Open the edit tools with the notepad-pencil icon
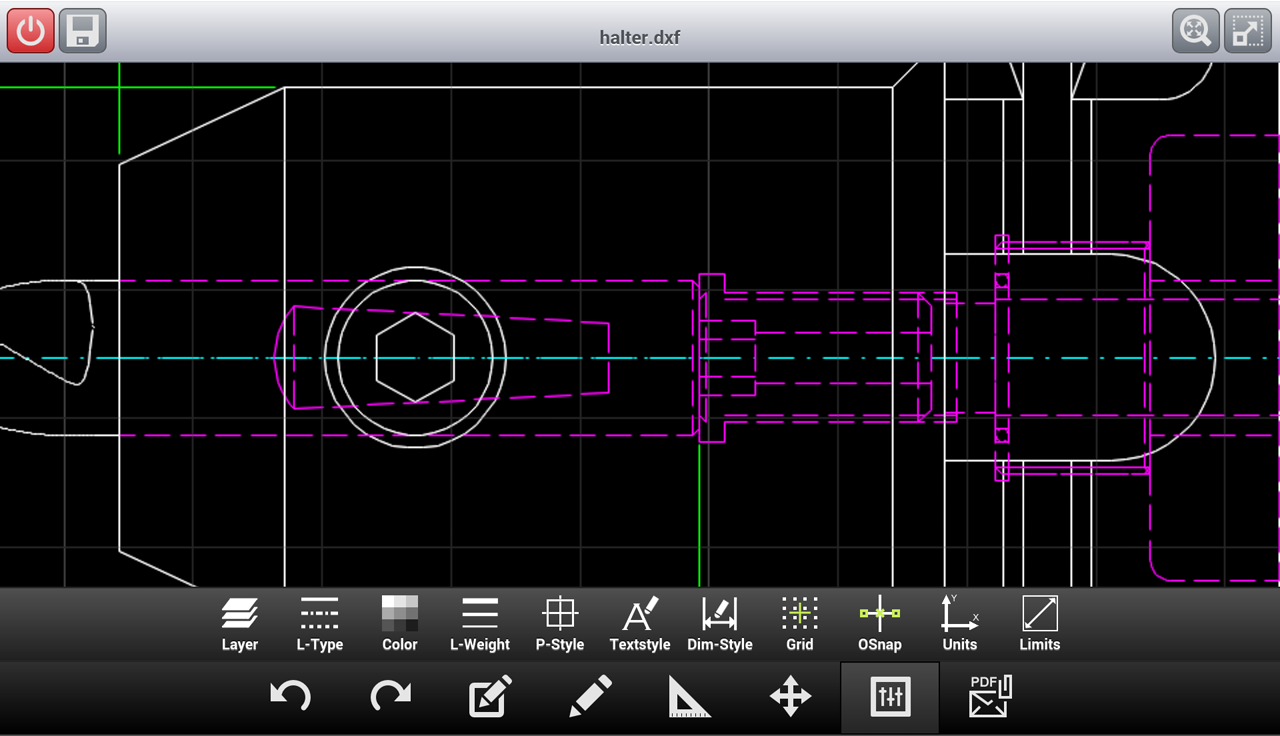The image size is (1280, 736). tap(491, 696)
